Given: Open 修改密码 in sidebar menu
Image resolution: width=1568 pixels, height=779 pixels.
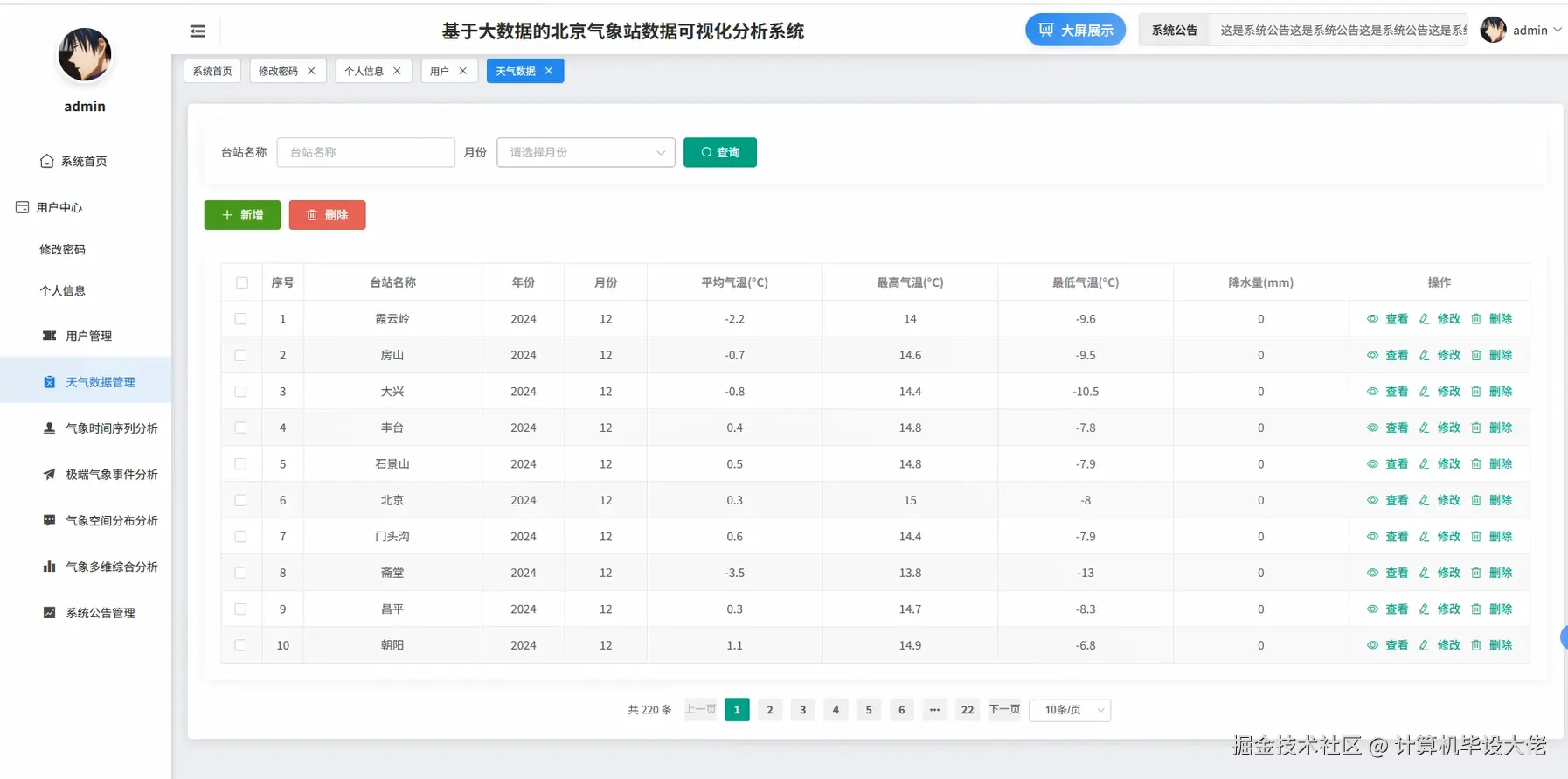Looking at the screenshot, I should click(x=62, y=249).
